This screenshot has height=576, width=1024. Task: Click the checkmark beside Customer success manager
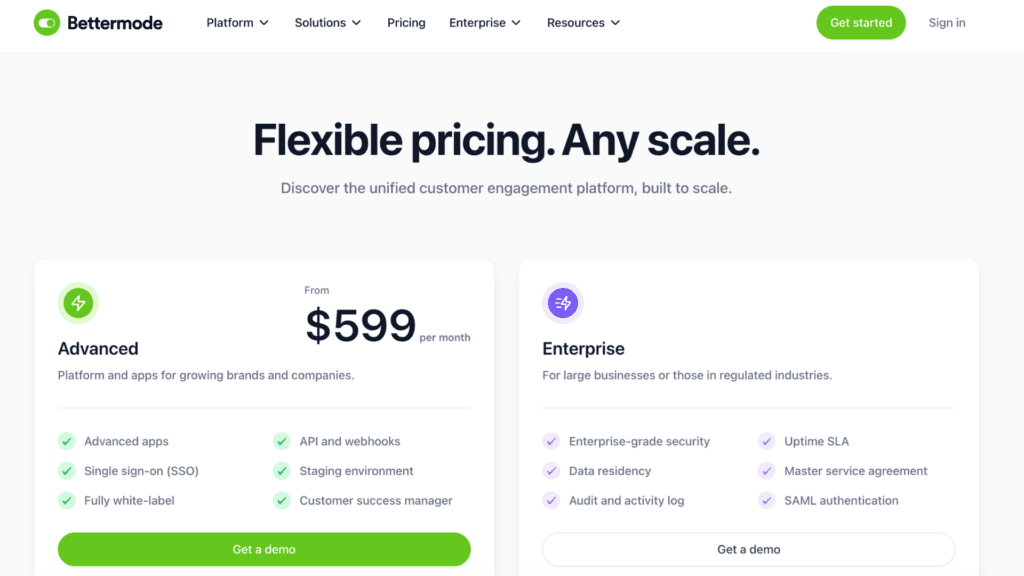point(282,501)
